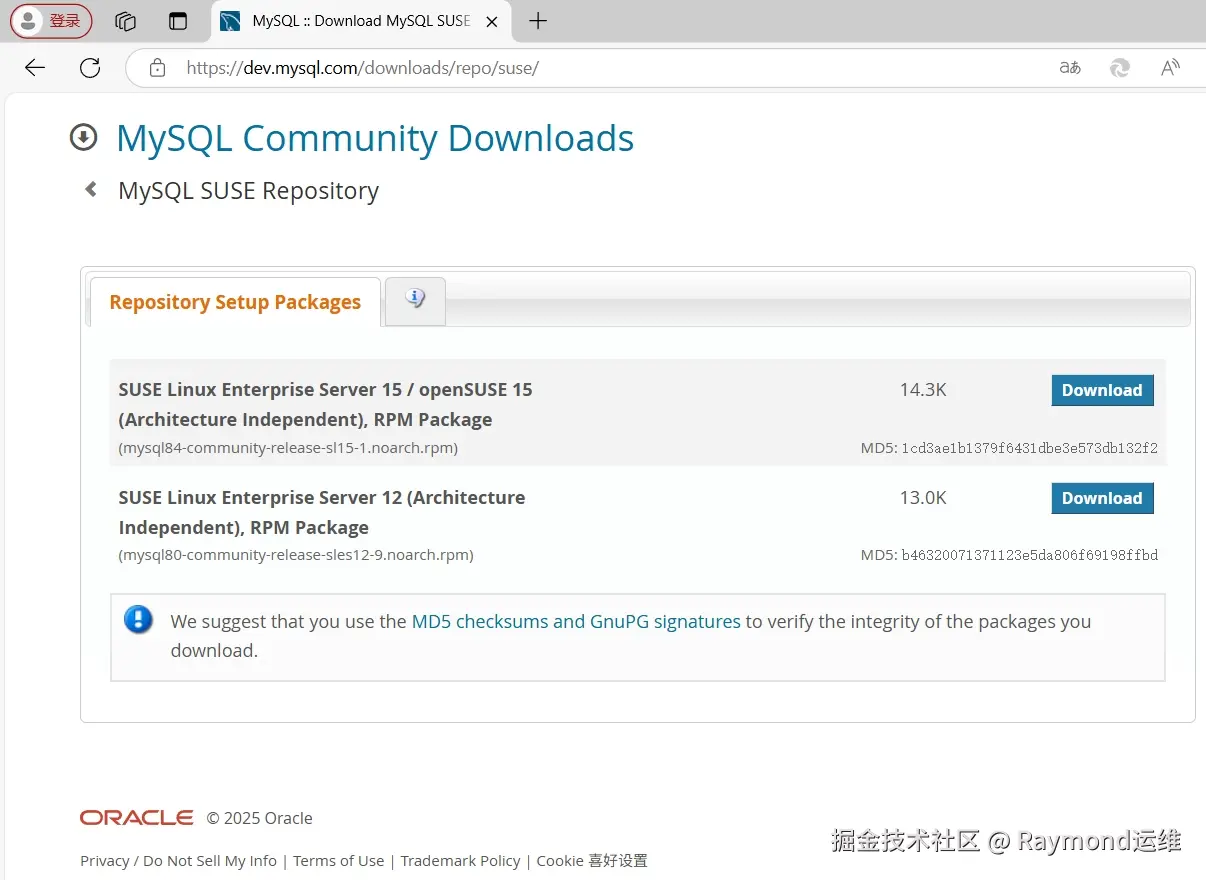Click the © 2025 Oracle copyright text
Image resolution: width=1206 pixels, height=880 pixels.
click(x=260, y=818)
